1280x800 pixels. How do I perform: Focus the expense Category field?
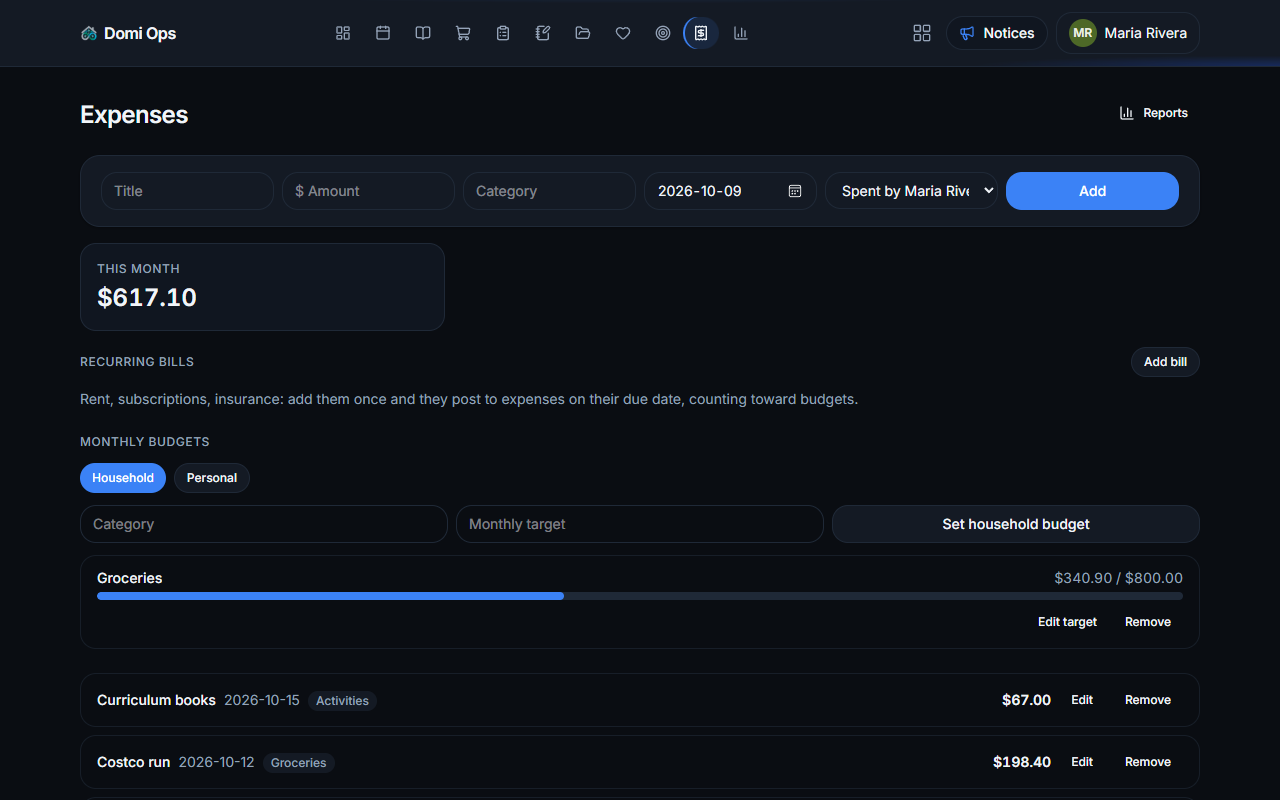click(x=549, y=191)
